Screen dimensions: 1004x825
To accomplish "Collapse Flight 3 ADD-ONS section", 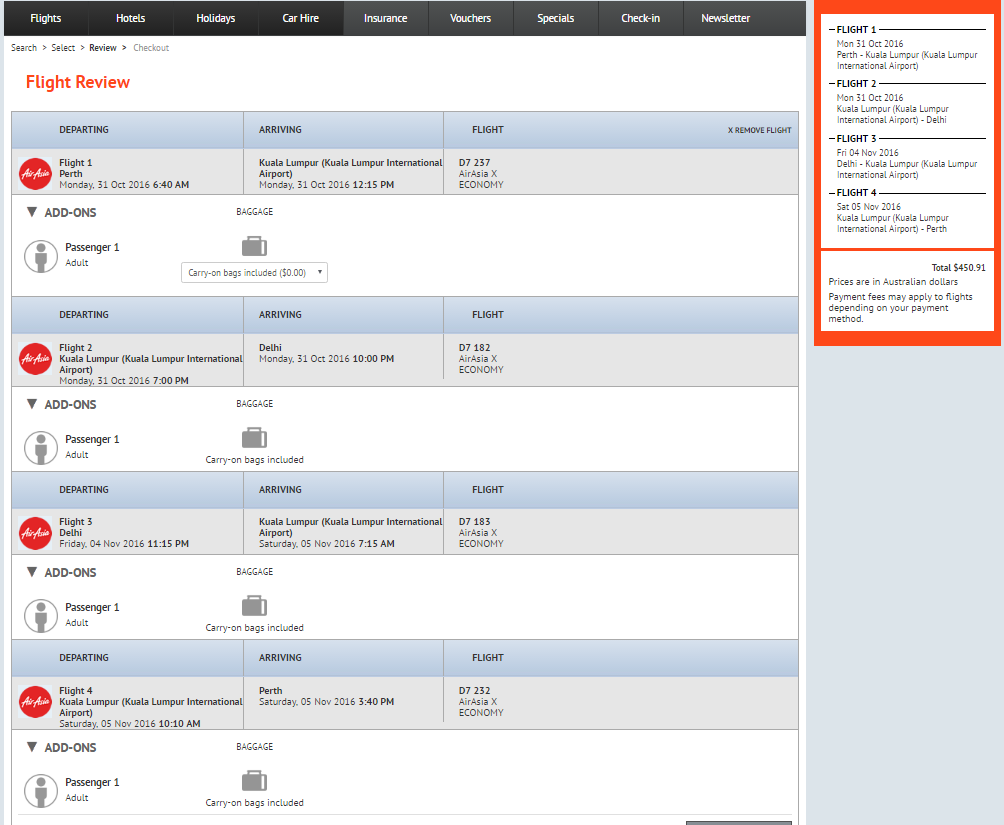I will (x=31, y=572).
